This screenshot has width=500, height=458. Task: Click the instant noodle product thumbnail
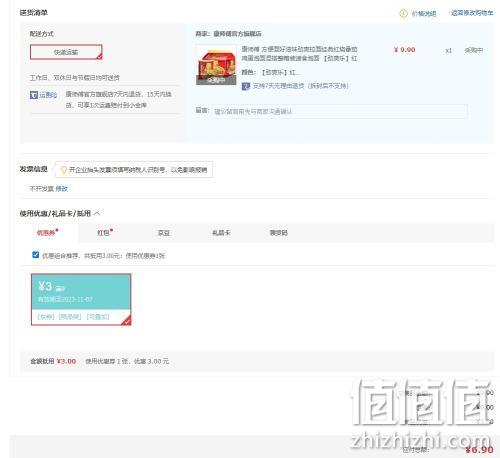point(216,65)
